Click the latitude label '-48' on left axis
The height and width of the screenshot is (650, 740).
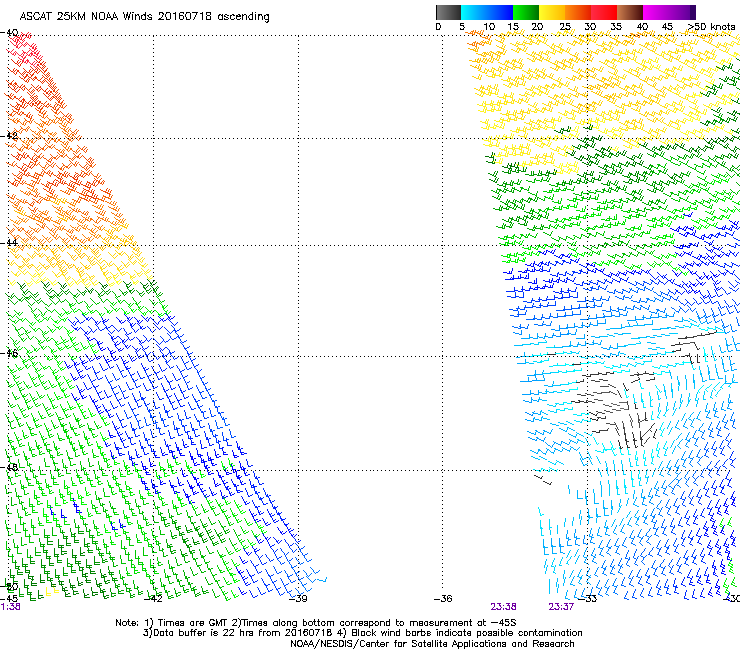tap(9, 467)
